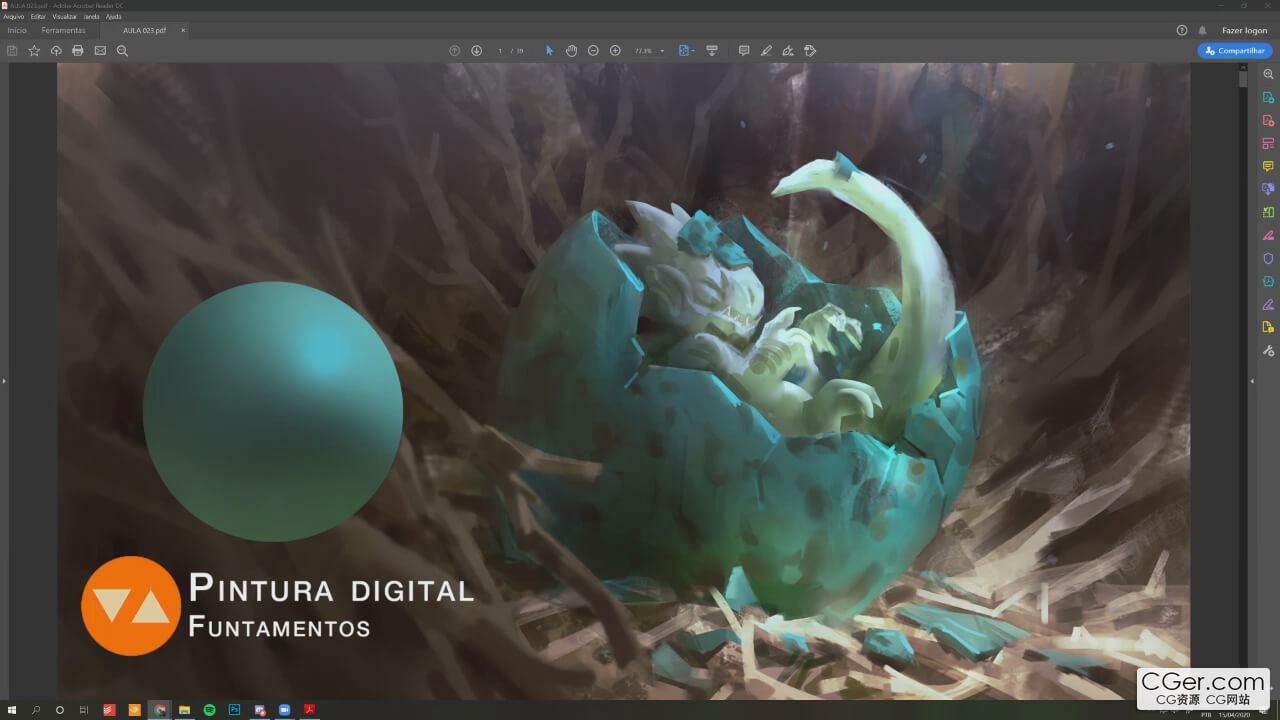Open Windows taskbar search

[36, 710]
